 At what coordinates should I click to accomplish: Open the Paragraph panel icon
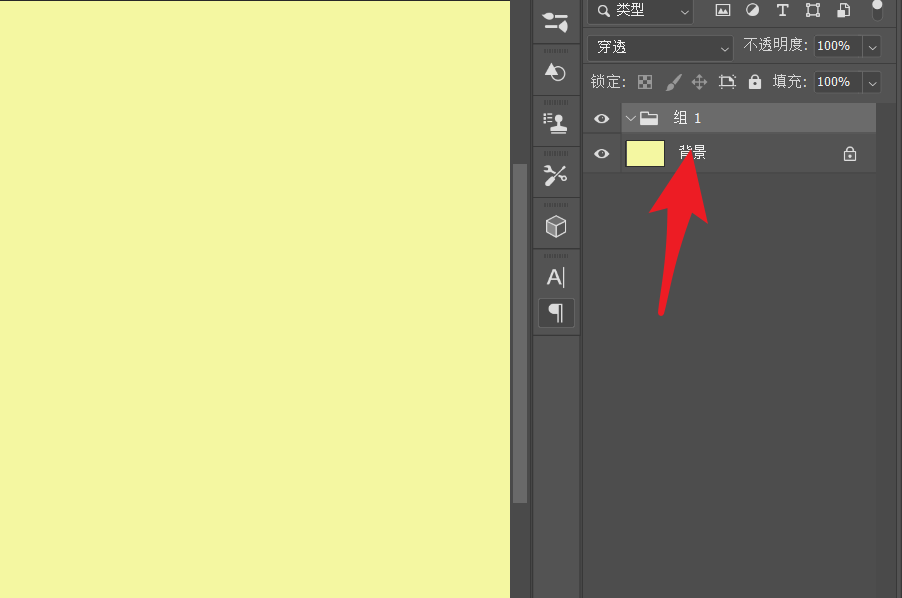(x=556, y=313)
